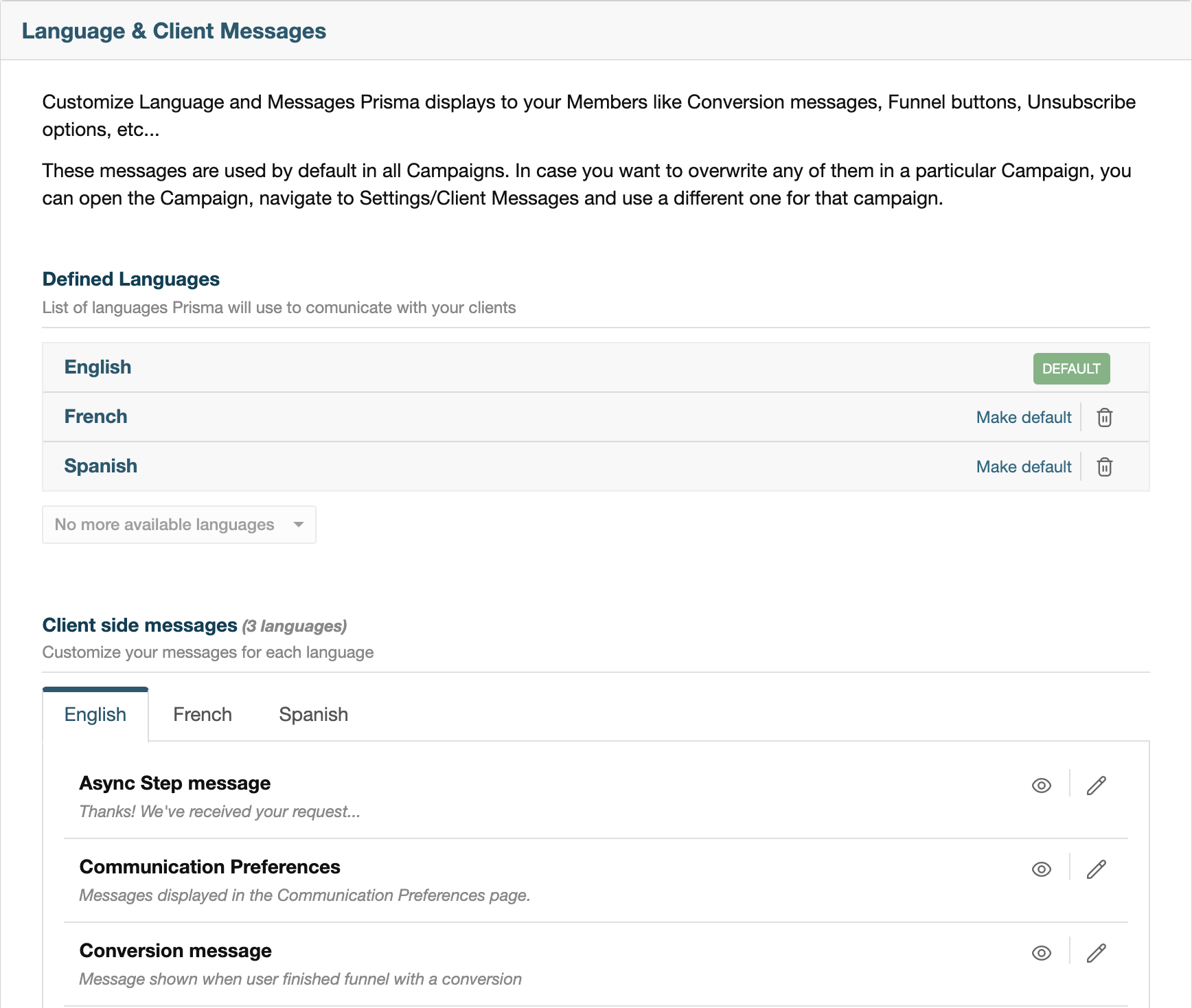Image resolution: width=1192 pixels, height=1008 pixels.
Task: Click the 'Thanks! We've received your request...' text
Action: [220, 812]
